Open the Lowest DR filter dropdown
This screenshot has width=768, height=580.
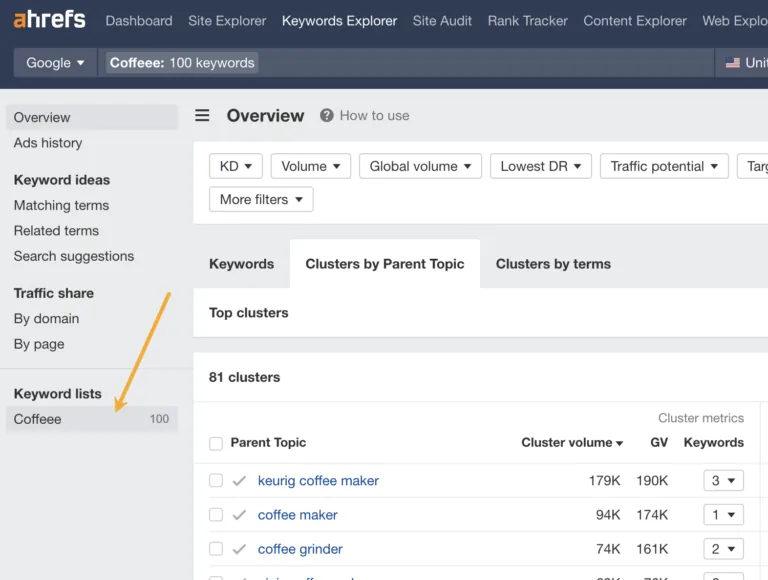tap(541, 166)
